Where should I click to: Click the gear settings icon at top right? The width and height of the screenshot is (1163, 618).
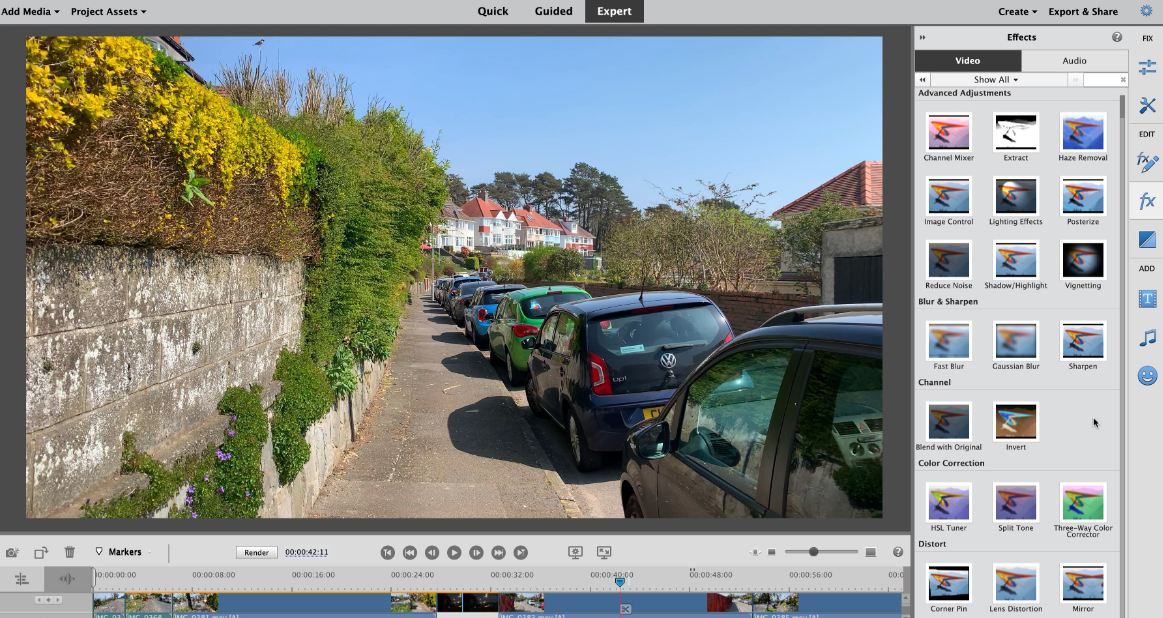pos(1146,10)
